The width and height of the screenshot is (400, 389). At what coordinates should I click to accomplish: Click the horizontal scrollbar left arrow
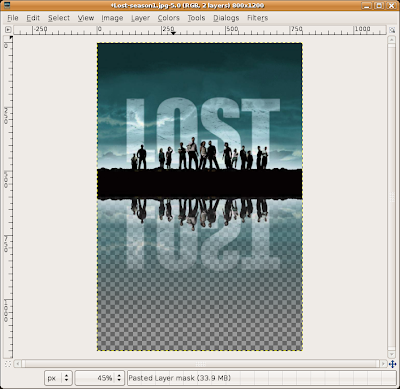pyautogui.click(x=18, y=364)
